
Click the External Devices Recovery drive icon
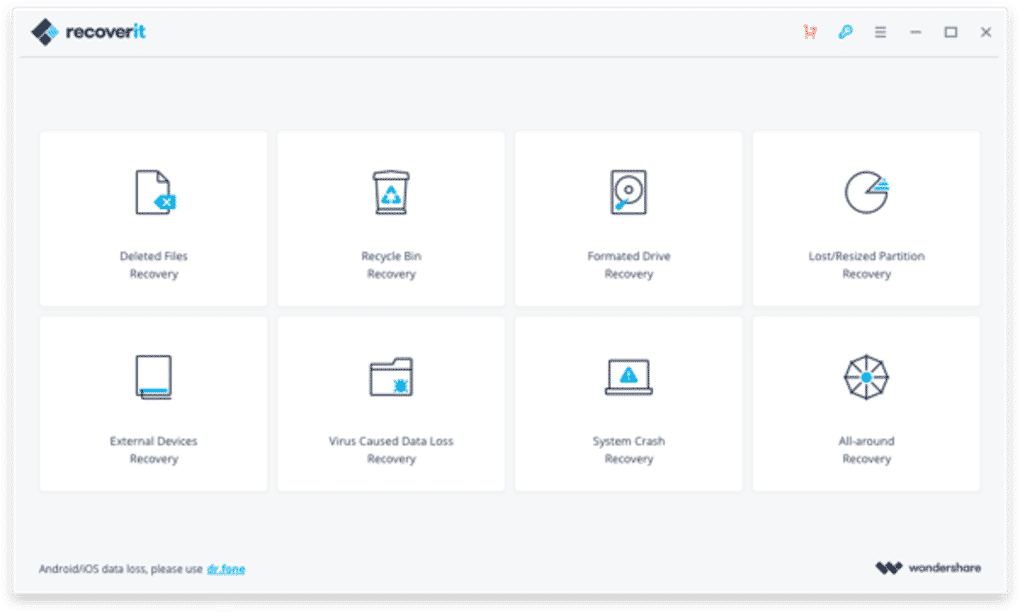pos(153,377)
